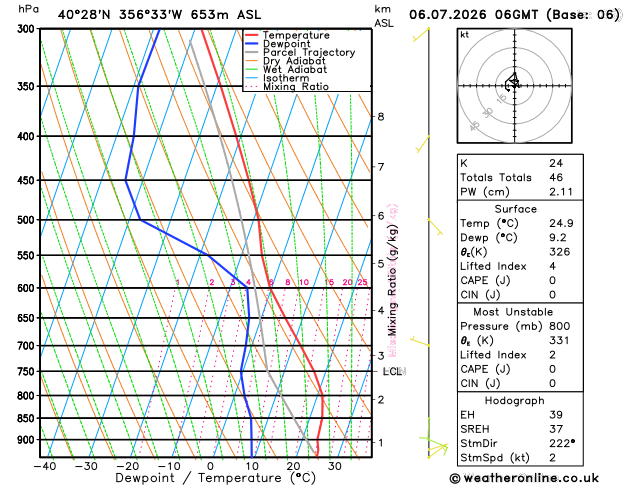Click the Most Unstable theta-e value 331
629x486 pixels.
(x=559, y=340)
